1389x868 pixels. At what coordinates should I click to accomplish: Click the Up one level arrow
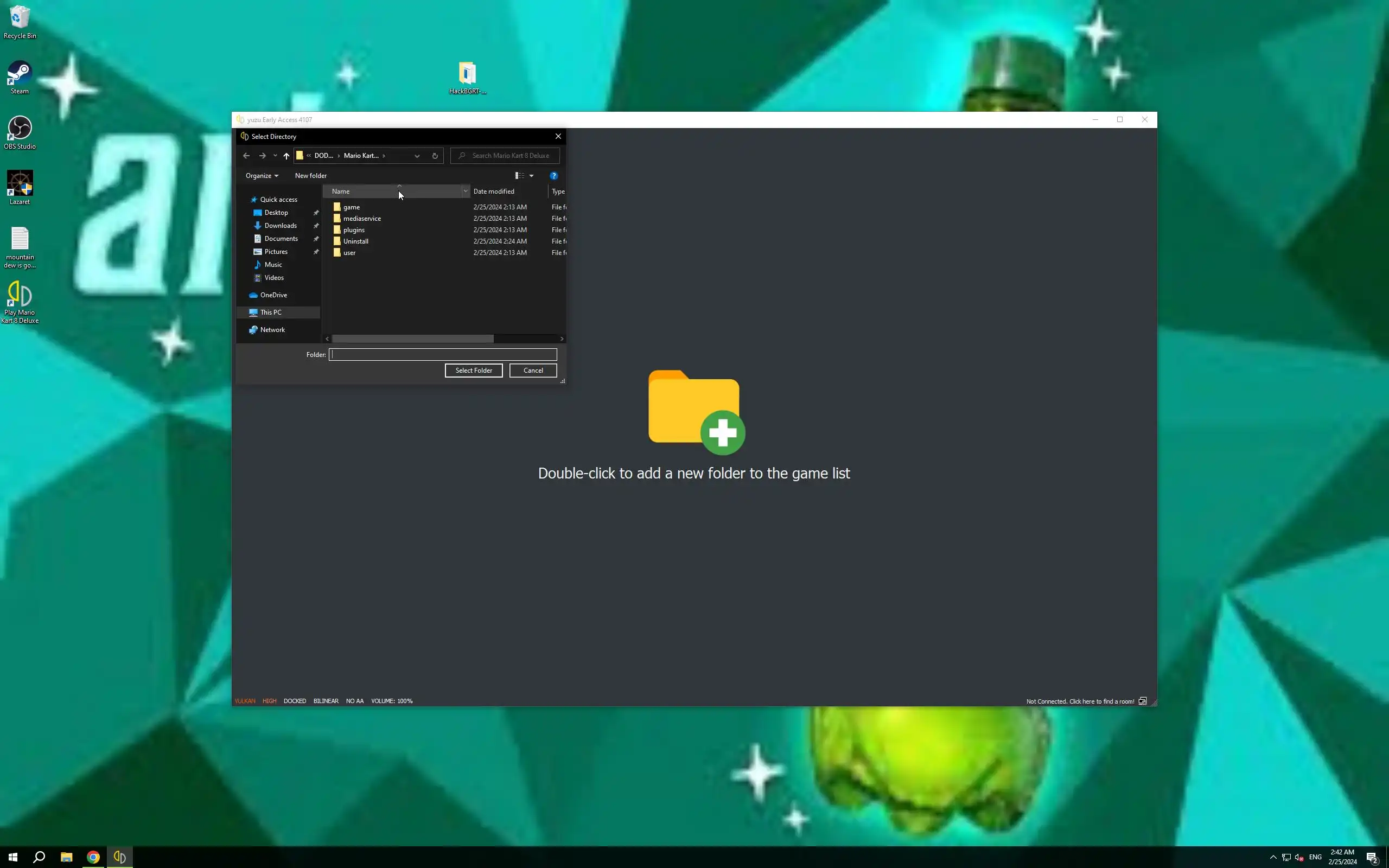click(x=286, y=156)
